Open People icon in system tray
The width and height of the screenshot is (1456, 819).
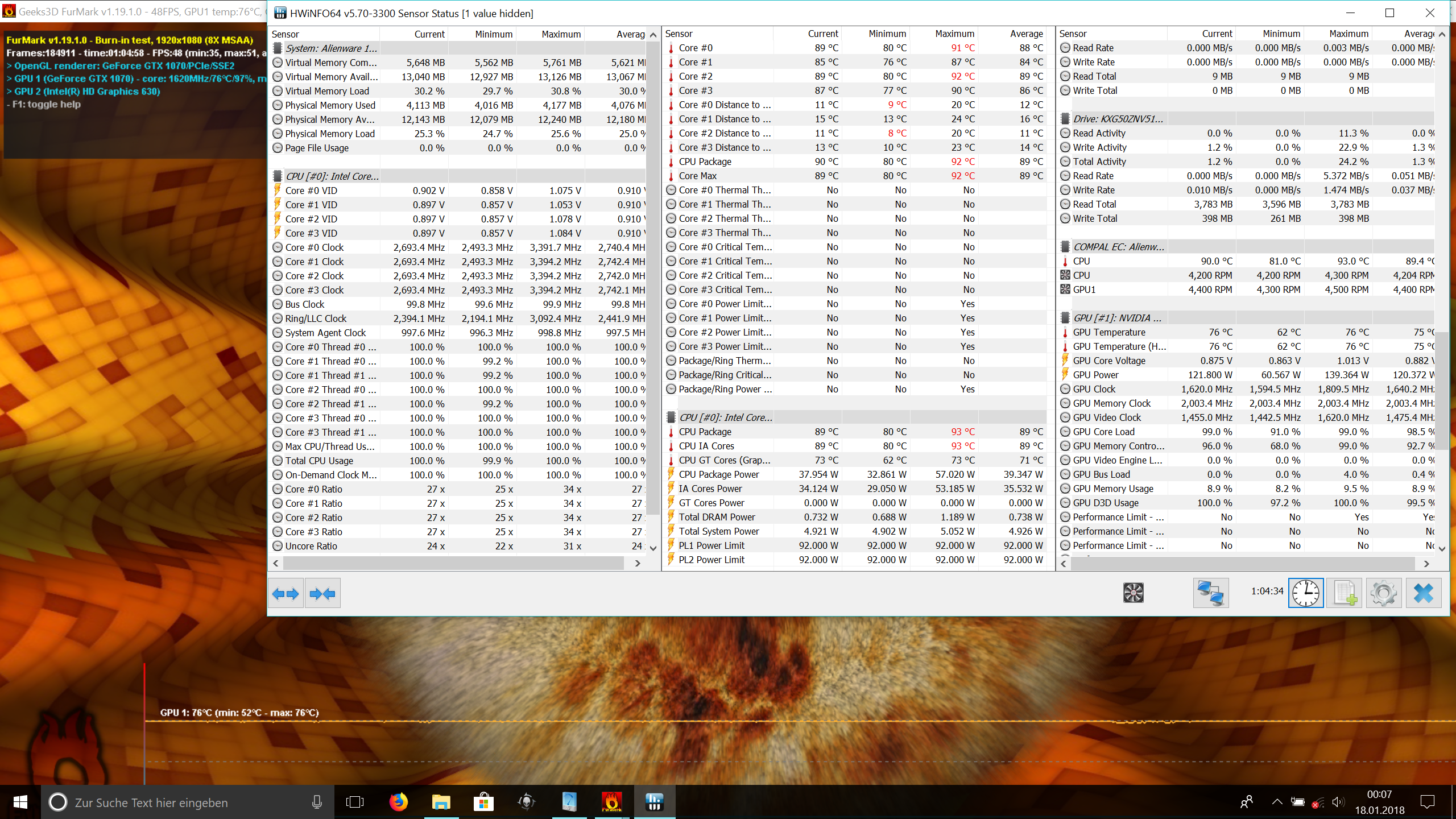tap(1246, 802)
